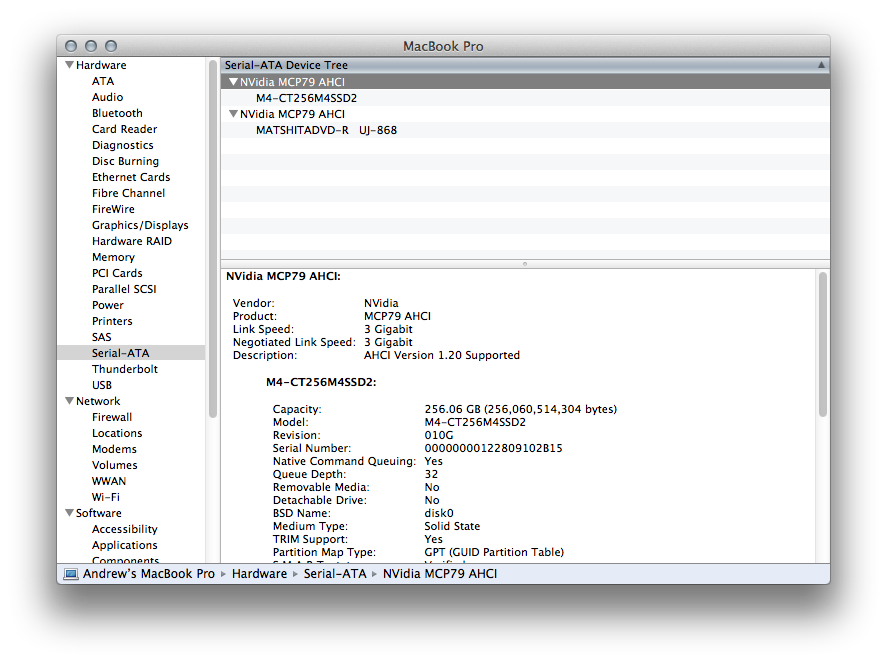Click Hardware in the path bar
Viewport: 887px width, 663px height.
click(259, 574)
